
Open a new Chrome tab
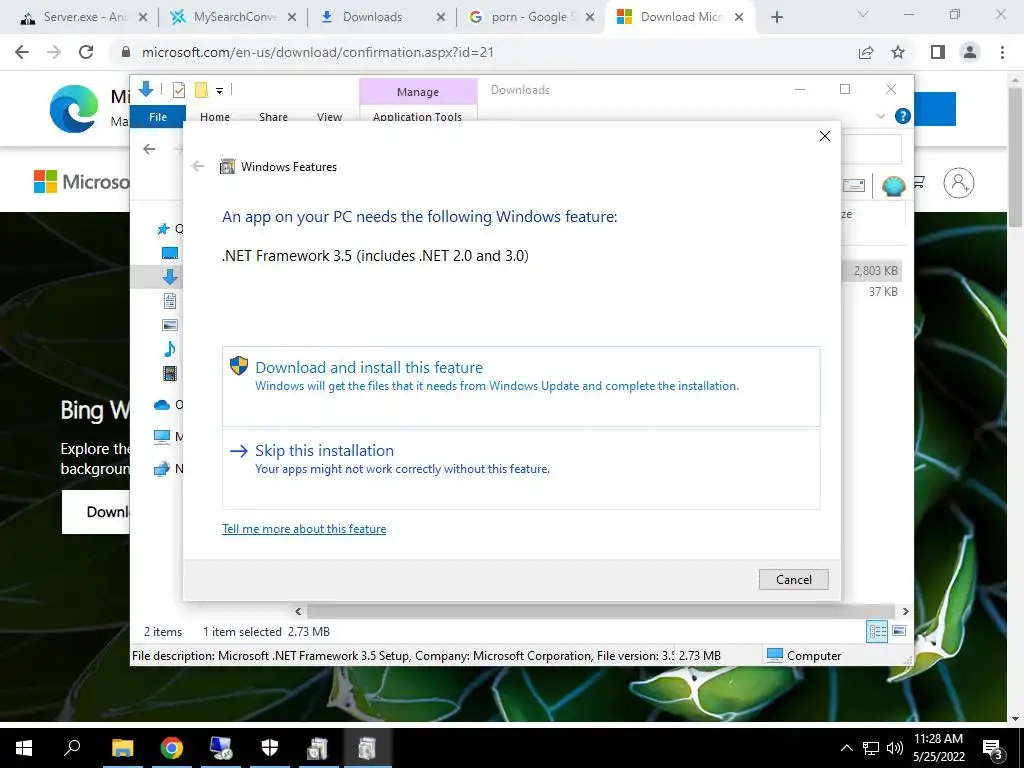click(x=776, y=18)
